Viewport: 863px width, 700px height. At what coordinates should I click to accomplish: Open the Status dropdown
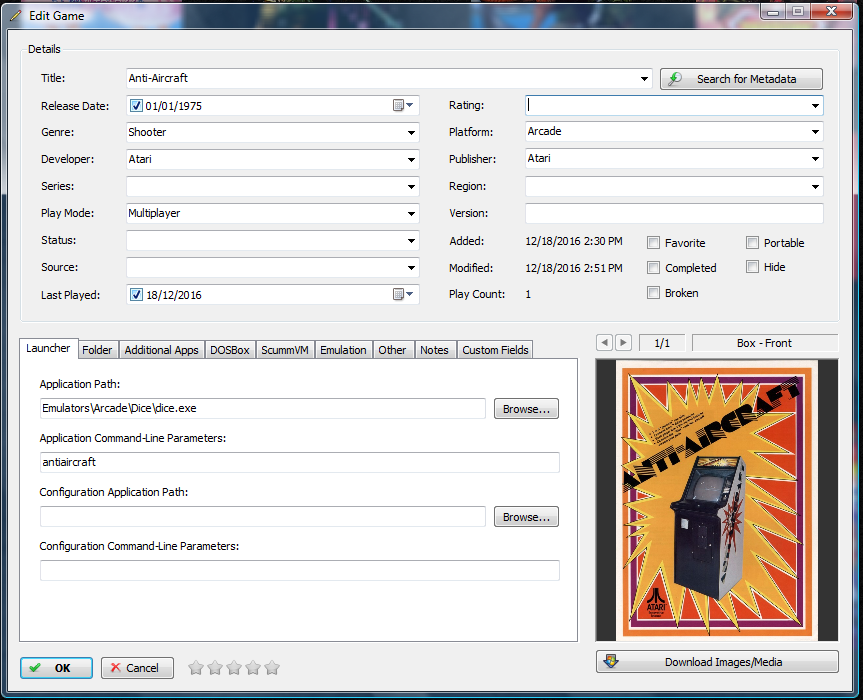tap(411, 240)
